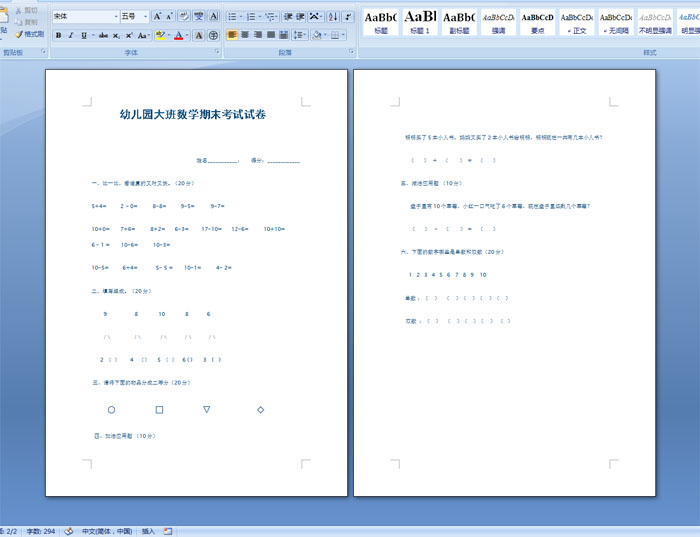This screenshot has height=537, width=700.
Task: Click the proofing check icon in status bar
Action: tap(69, 531)
